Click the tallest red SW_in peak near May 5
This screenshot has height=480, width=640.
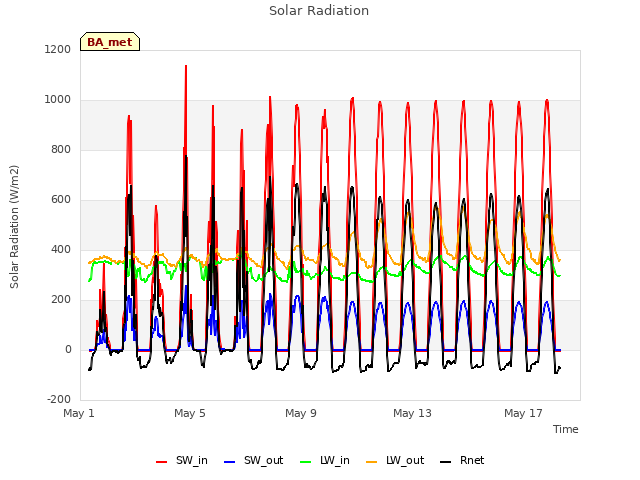coord(186,66)
